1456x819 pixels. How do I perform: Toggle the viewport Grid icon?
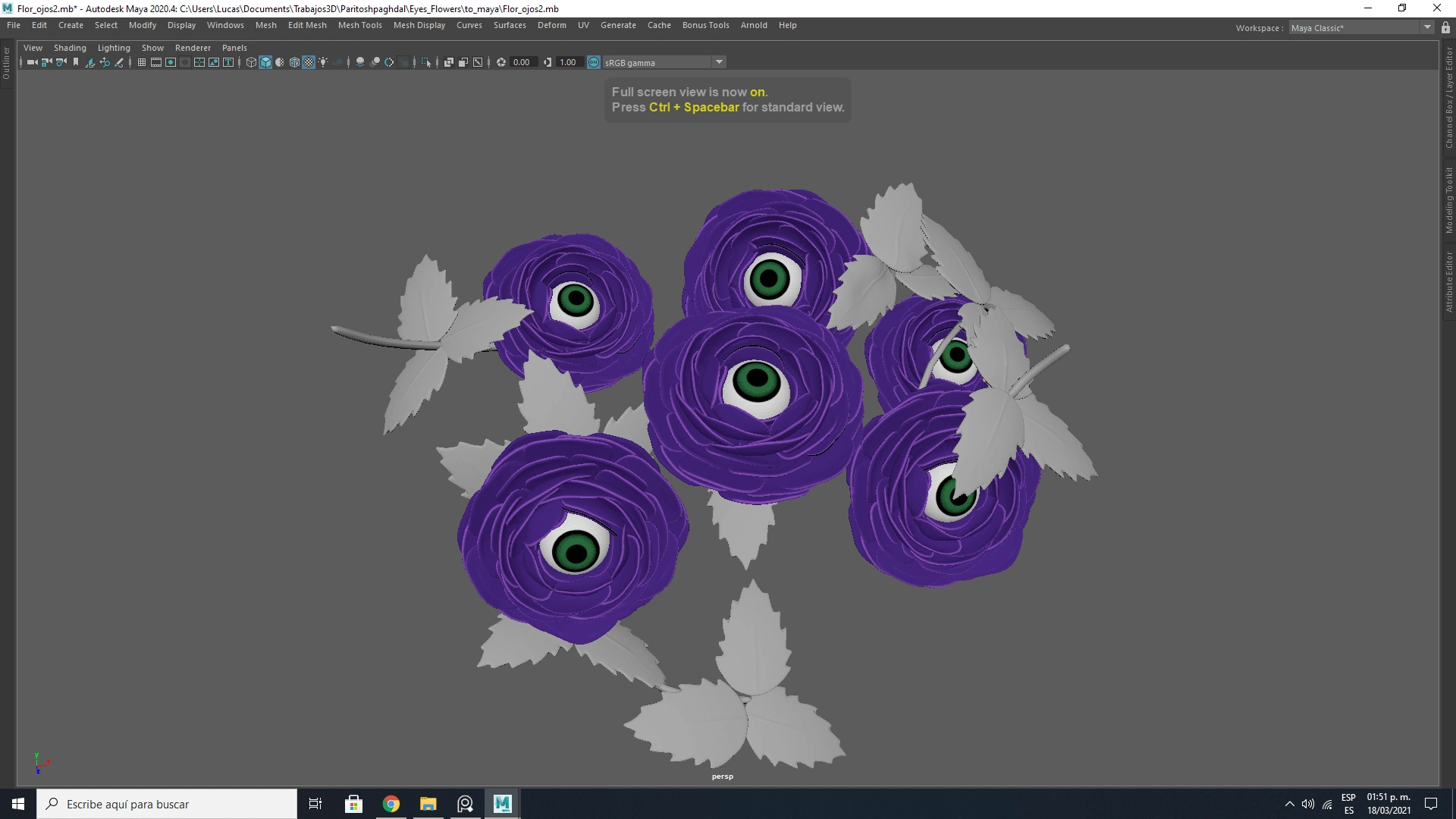[x=142, y=62]
